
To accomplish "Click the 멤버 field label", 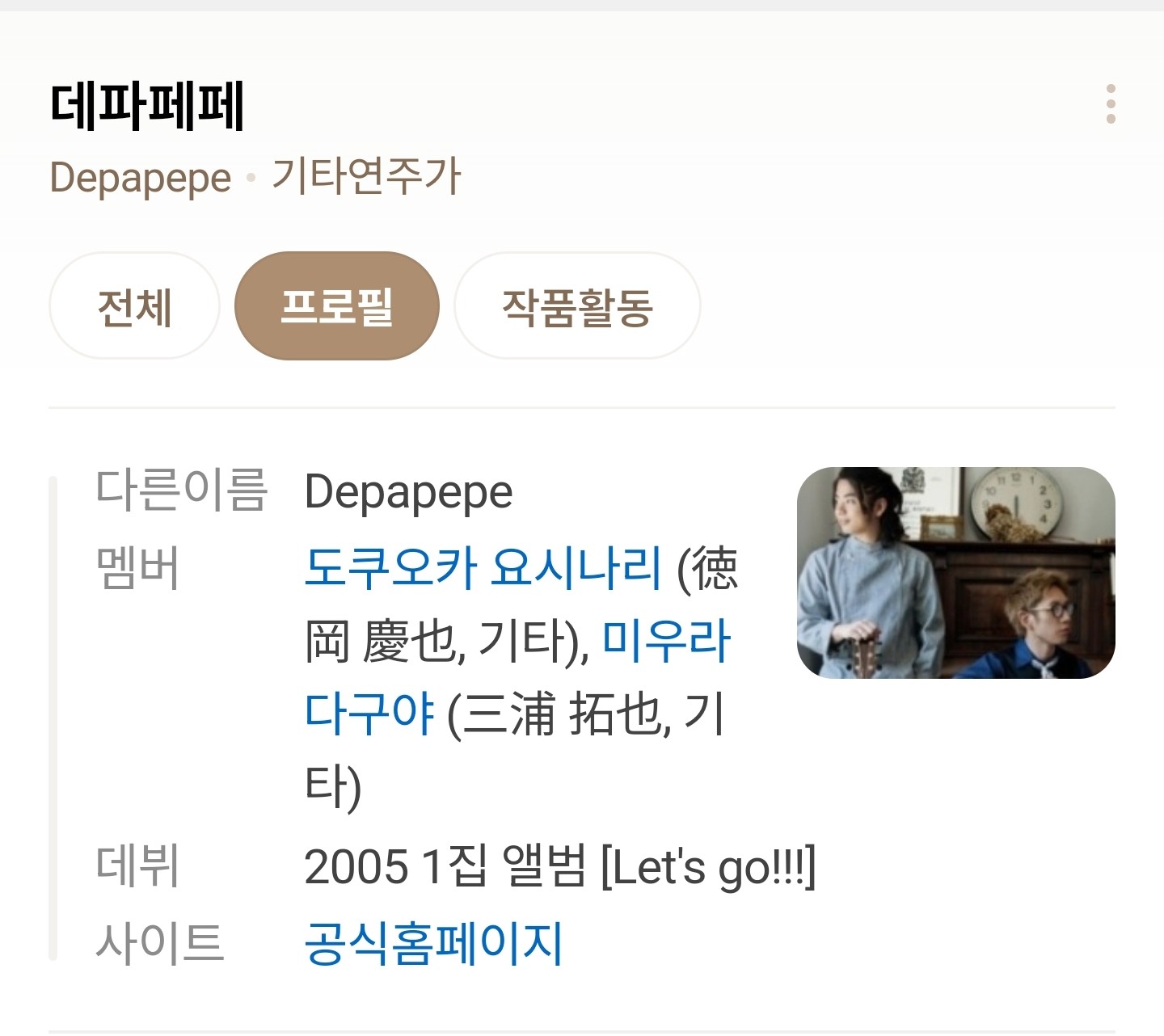I will (137, 567).
